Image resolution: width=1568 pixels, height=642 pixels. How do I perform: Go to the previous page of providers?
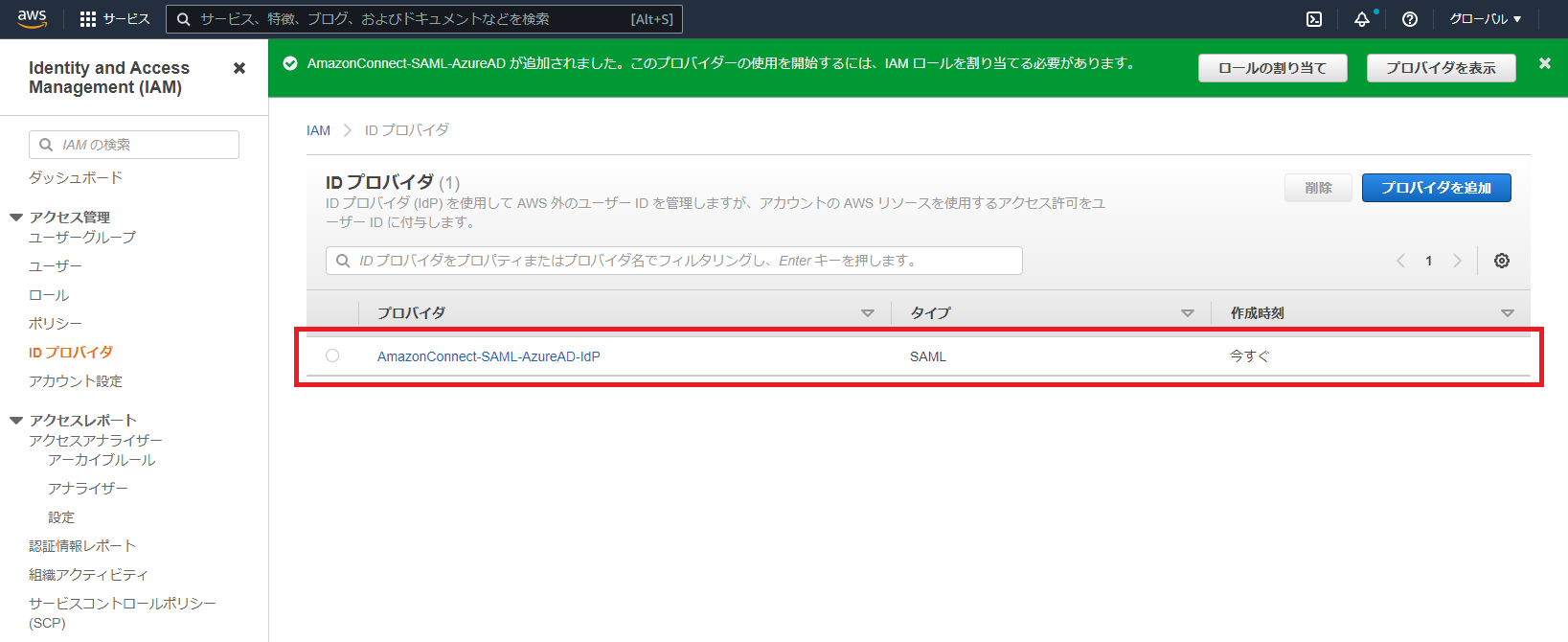click(1401, 261)
